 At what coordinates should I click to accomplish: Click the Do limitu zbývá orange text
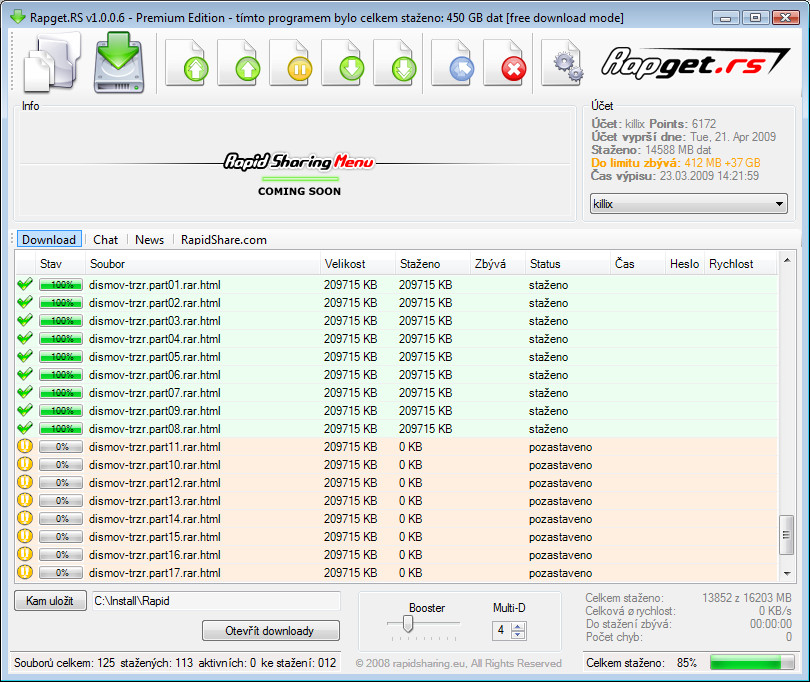676,163
